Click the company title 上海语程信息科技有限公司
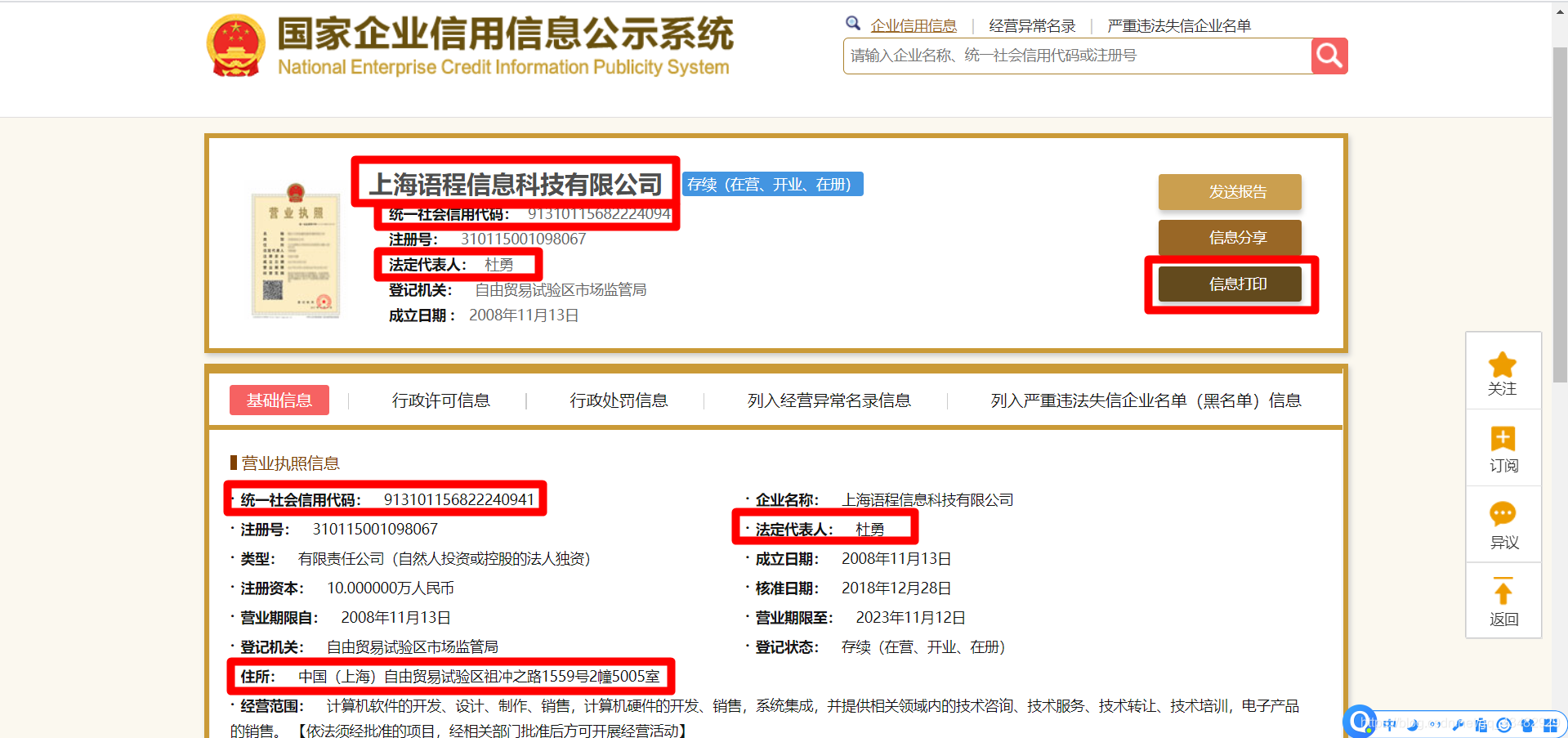This screenshot has height=738, width=1568. point(516,185)
